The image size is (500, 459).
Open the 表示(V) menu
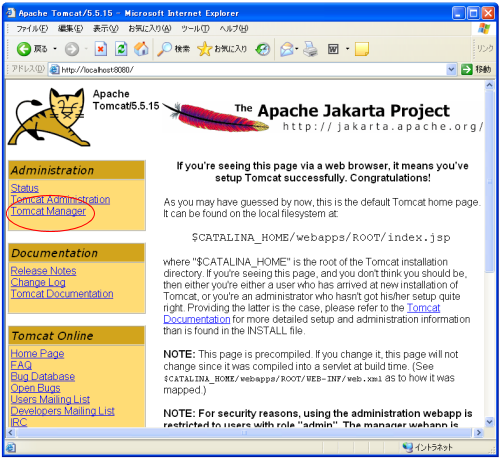pyautogui.click(x=106, y=29)
